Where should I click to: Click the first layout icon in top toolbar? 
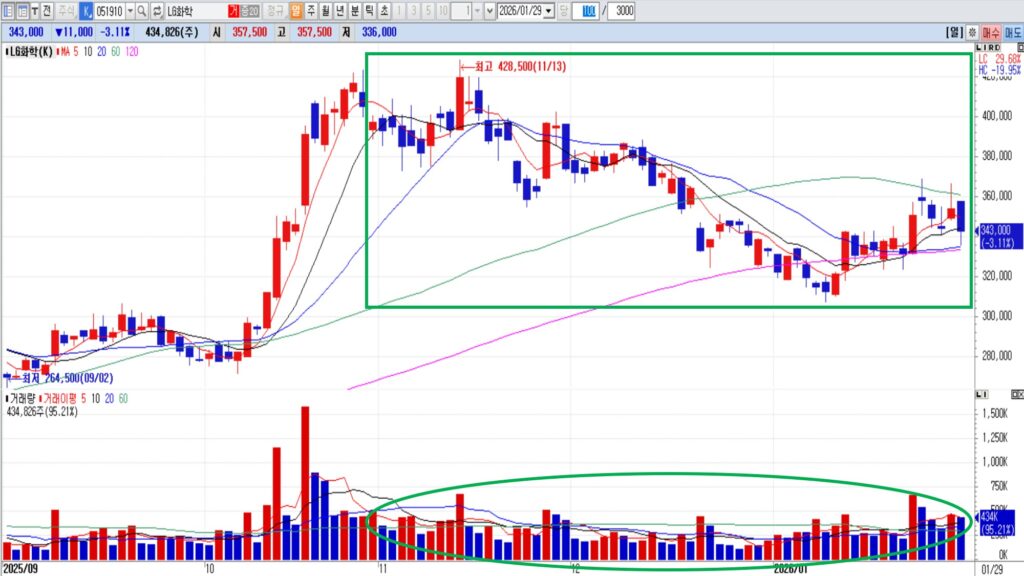point(8,11)
